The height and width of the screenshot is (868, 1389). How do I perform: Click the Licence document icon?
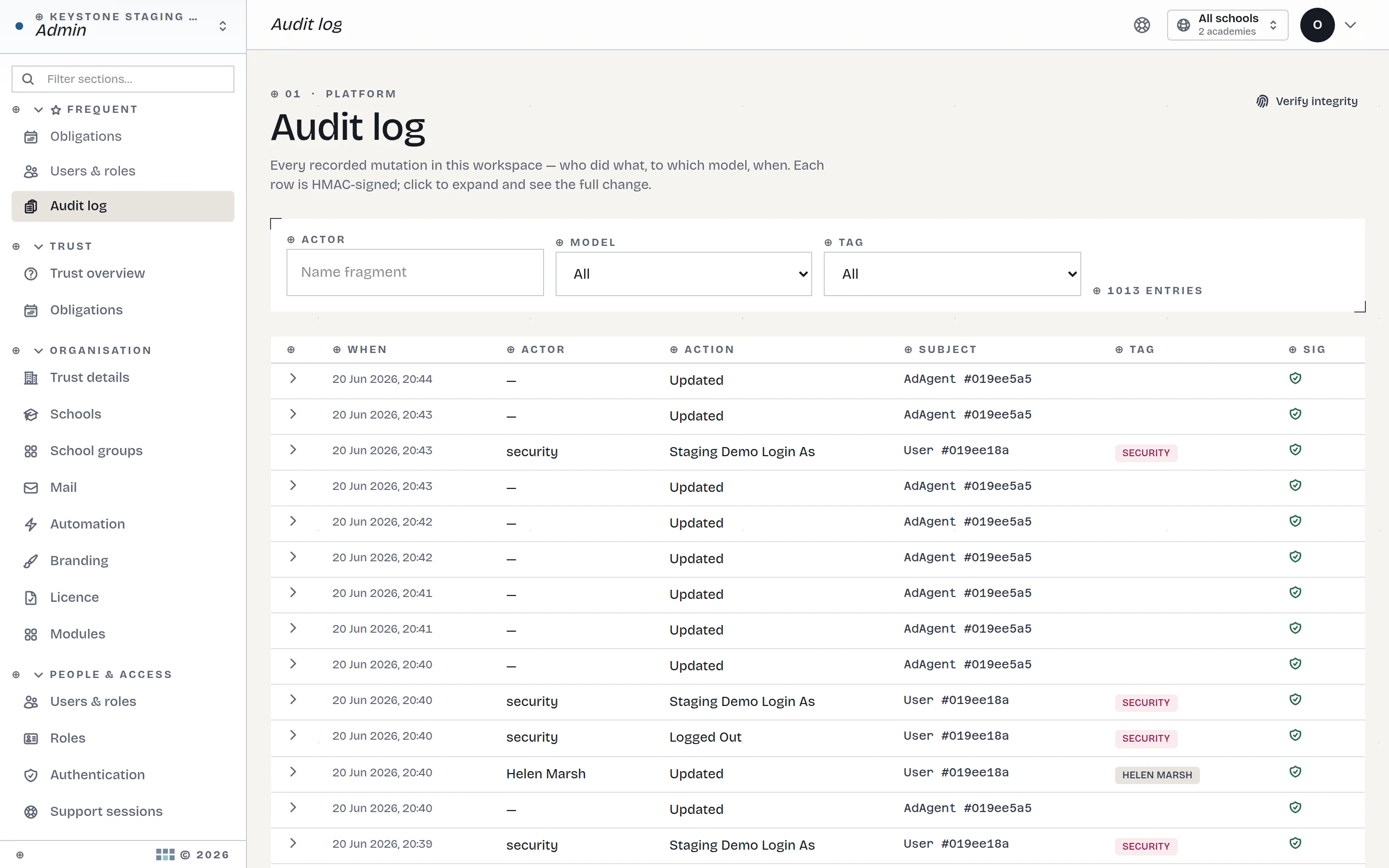tap(31, 598)
